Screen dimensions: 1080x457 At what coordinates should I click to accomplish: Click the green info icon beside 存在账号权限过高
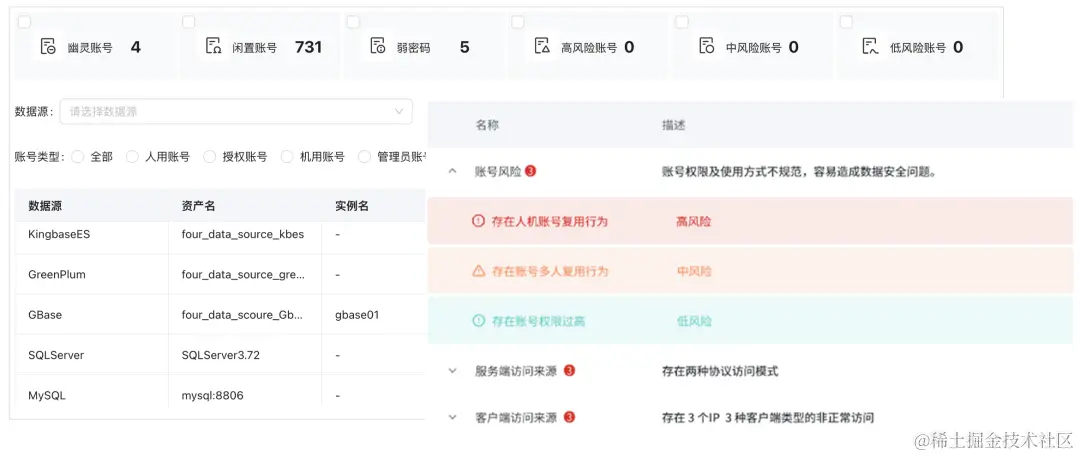tap(478, 321)
